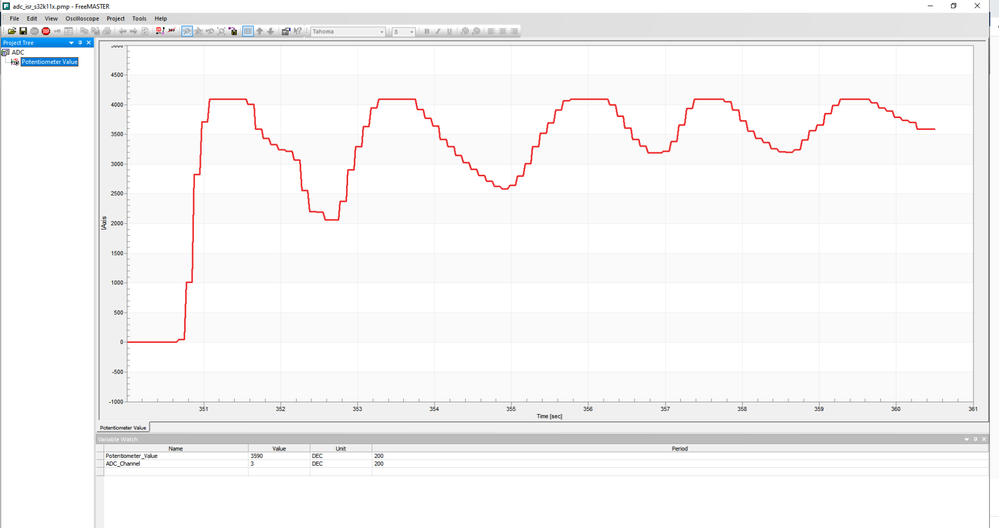Viewport: 999px width, 528px height.
Task: Click the Forward navigation arrow
Action: 133,31
